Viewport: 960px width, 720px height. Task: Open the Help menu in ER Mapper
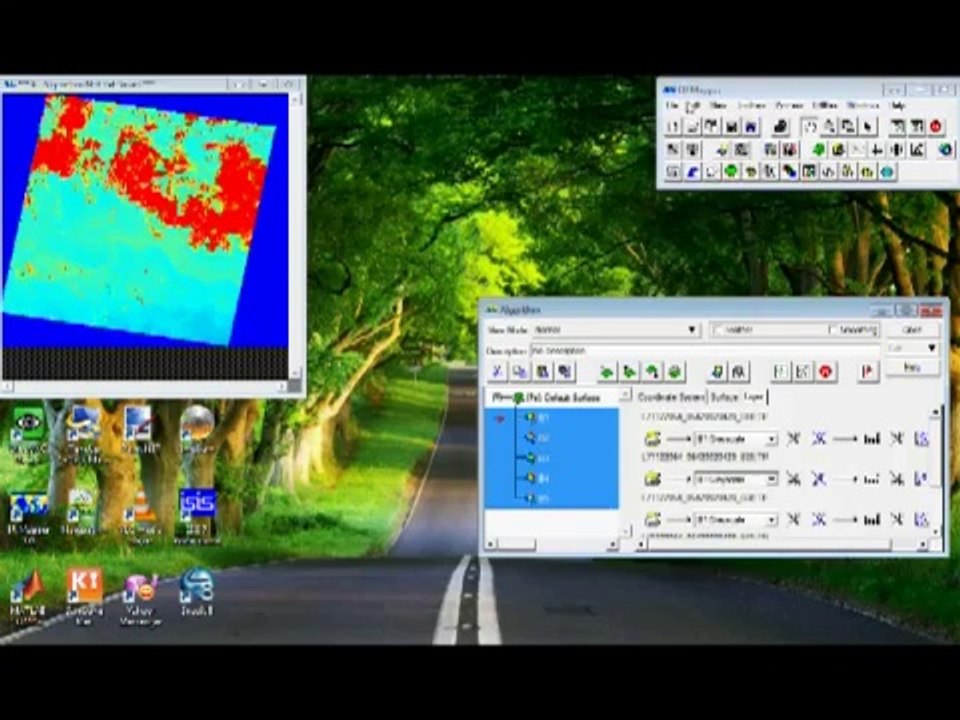point(896,105)
